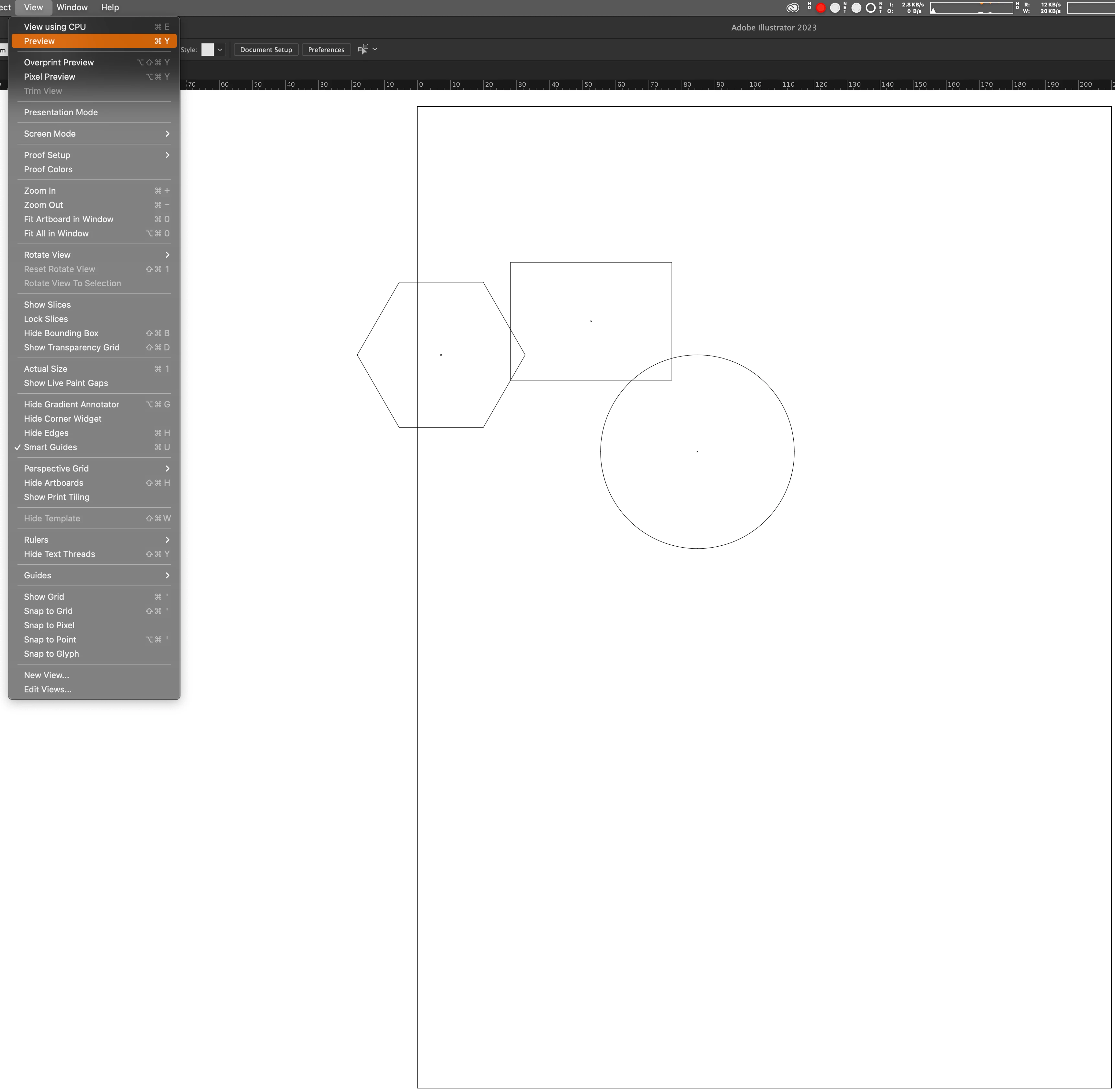Click the red recording indicator icon
The height and width of the screenshot is (1092, 1115).
821,7
